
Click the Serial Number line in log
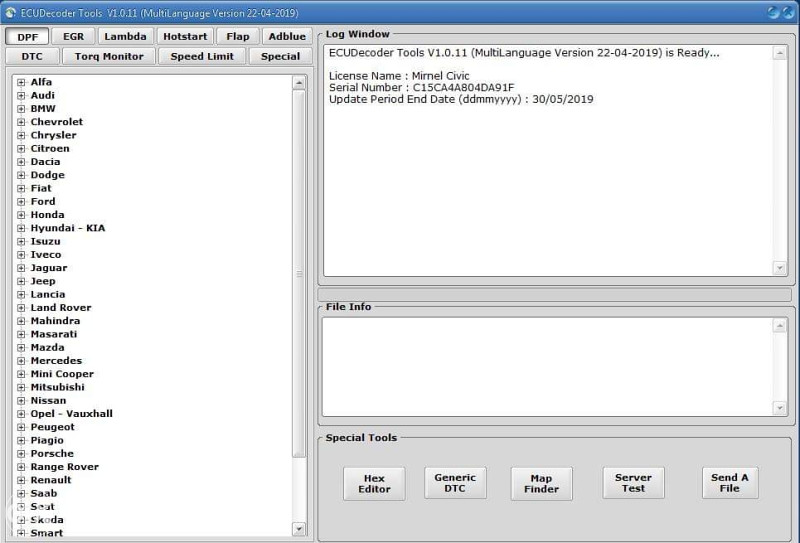[421, 87]
